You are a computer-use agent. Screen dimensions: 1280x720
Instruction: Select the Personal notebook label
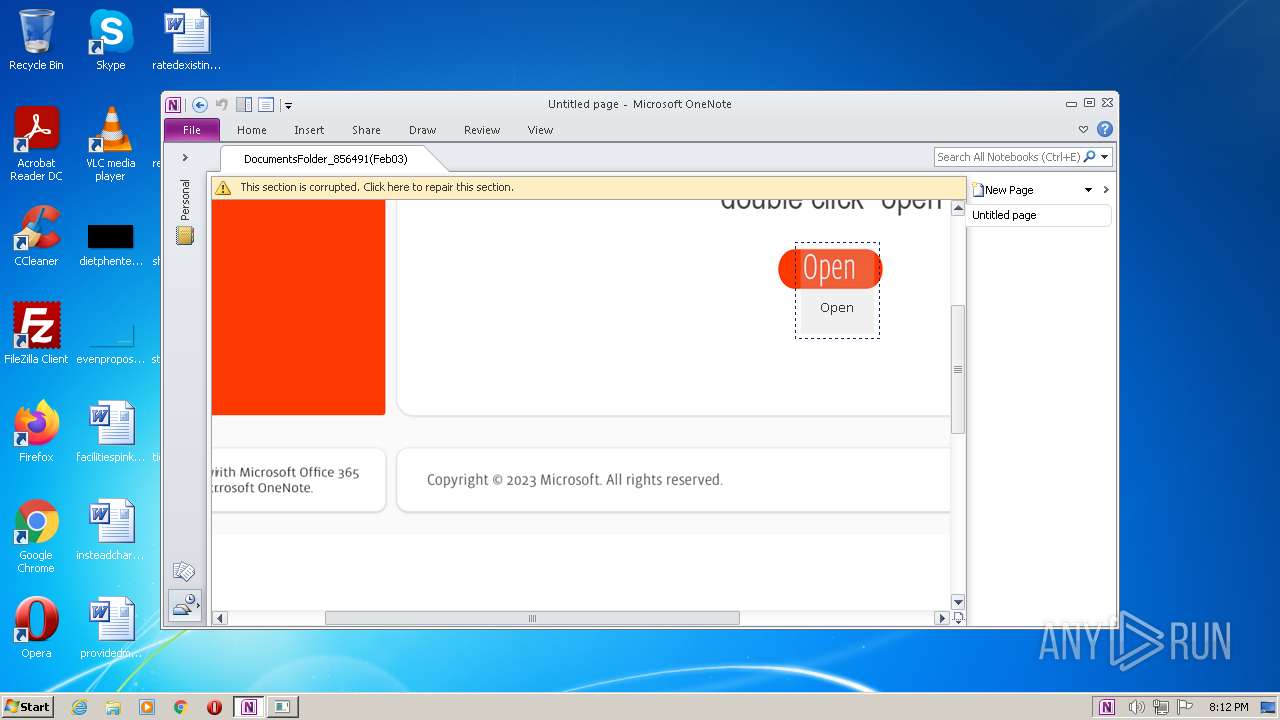point(185,200)
